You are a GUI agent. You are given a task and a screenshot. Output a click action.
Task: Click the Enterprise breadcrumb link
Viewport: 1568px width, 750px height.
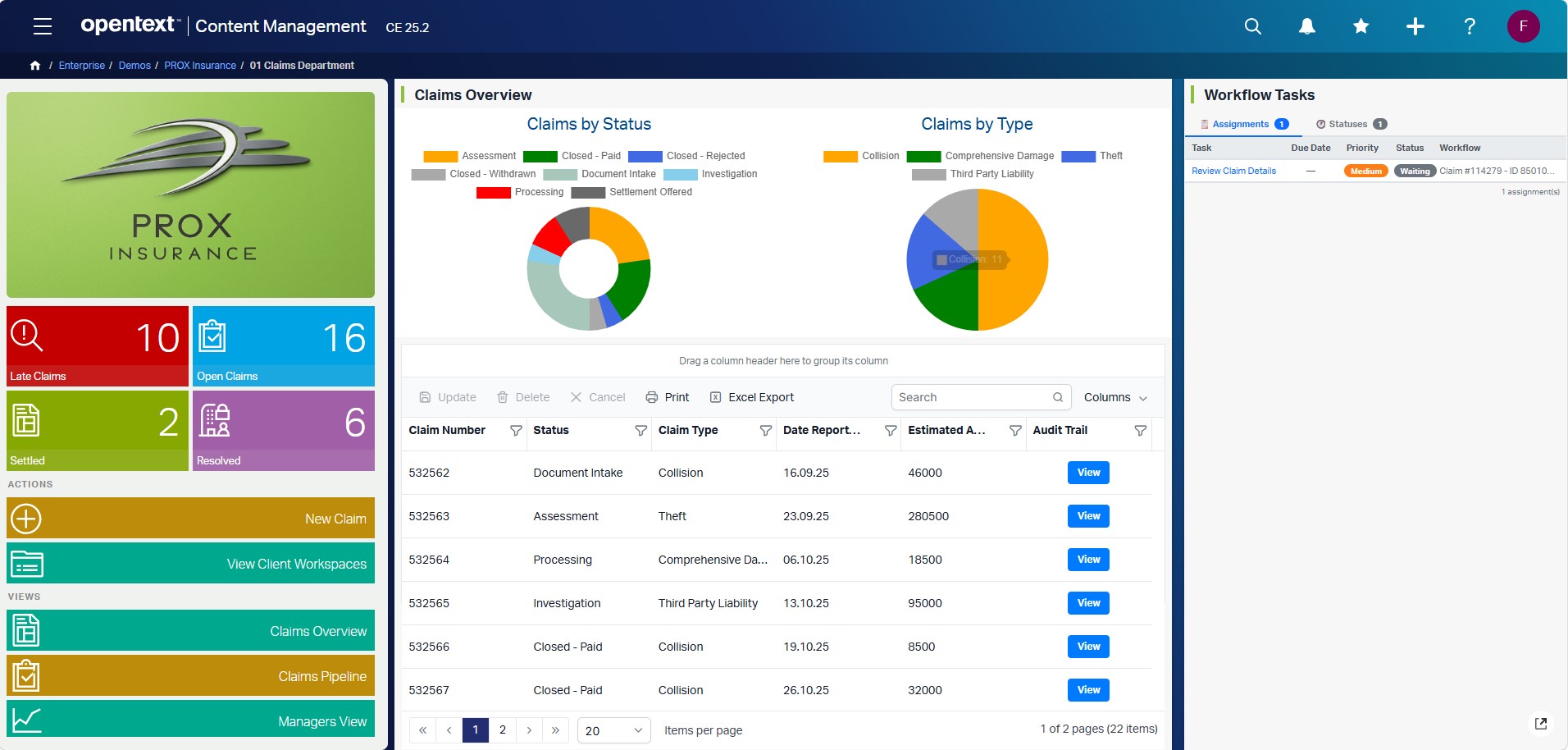click(82, 66)
